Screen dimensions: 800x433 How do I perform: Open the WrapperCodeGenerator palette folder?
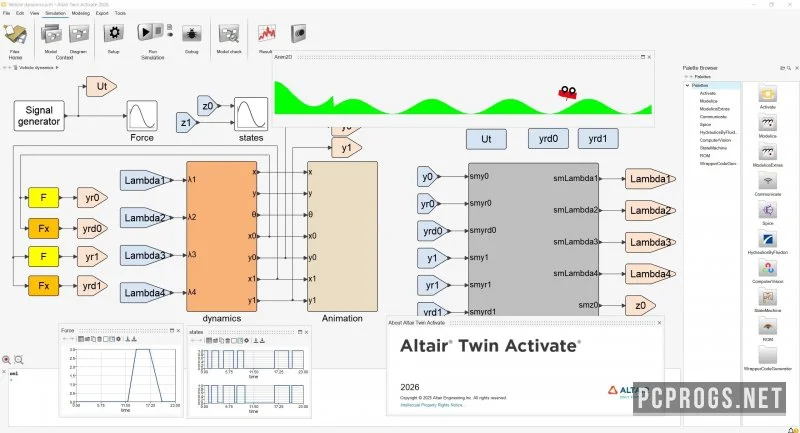[x=767, y=356]
